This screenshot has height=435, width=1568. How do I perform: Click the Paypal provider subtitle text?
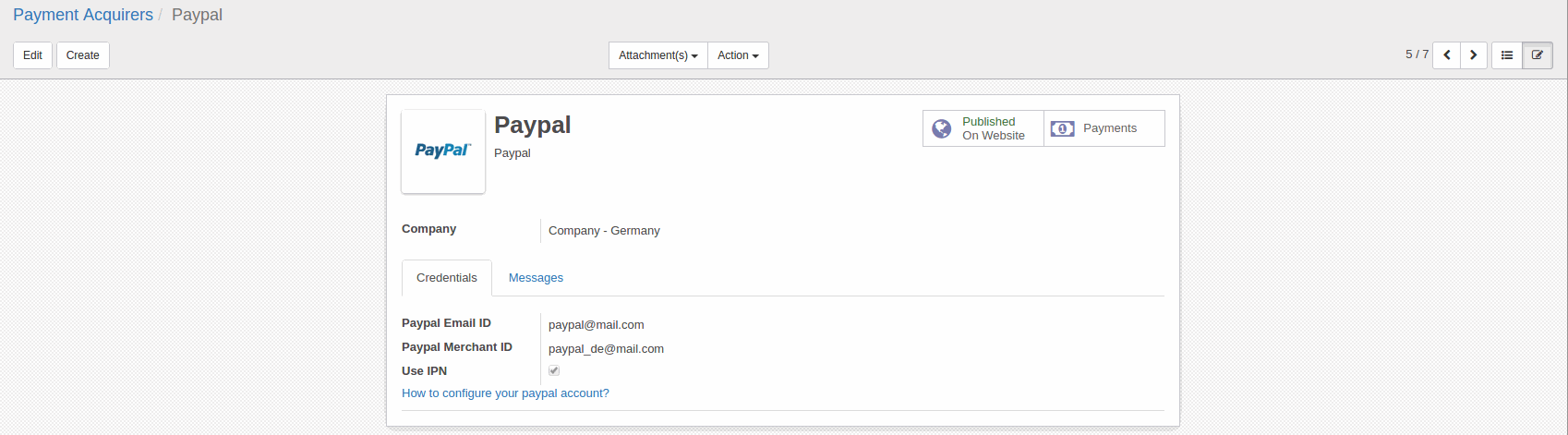coord(513,153)
